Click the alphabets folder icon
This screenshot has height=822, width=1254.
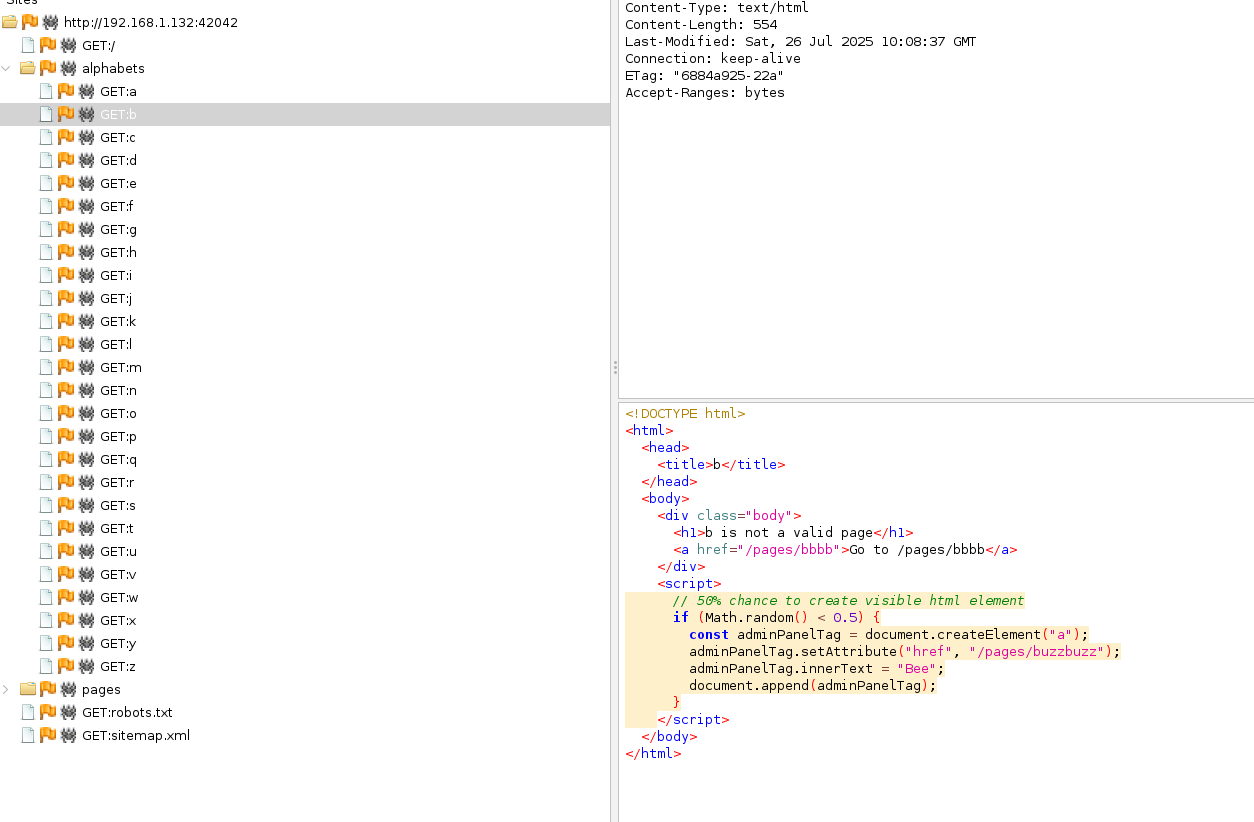(x=28, y=68)
